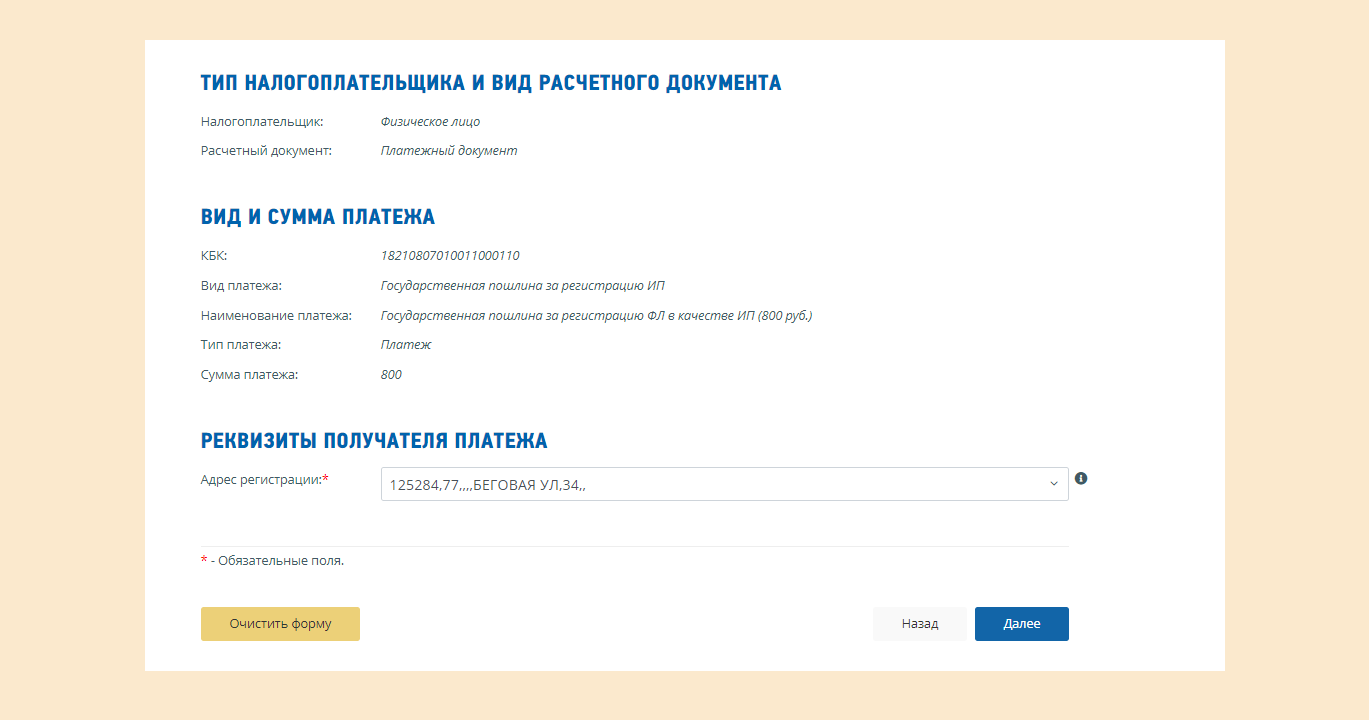Click the Сумма платежа value 800
Viewport: 1369px width, 720px height.
[391, 375]
